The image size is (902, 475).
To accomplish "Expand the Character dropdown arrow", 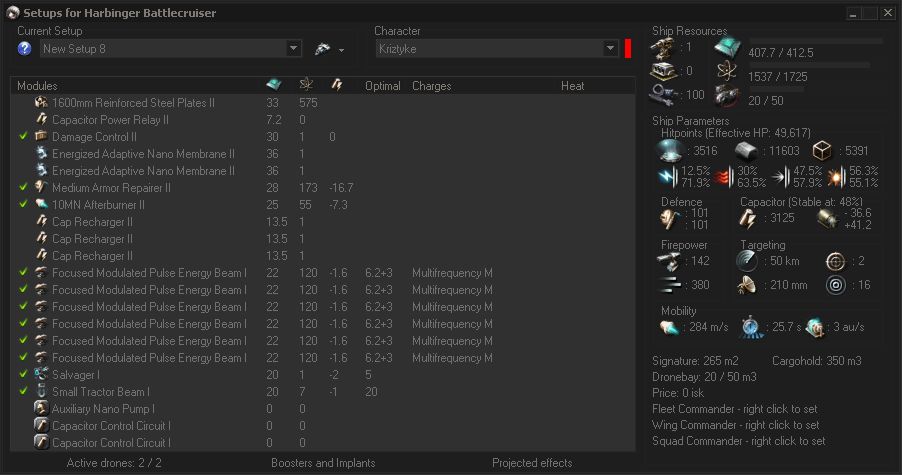I will click(610, 48).
